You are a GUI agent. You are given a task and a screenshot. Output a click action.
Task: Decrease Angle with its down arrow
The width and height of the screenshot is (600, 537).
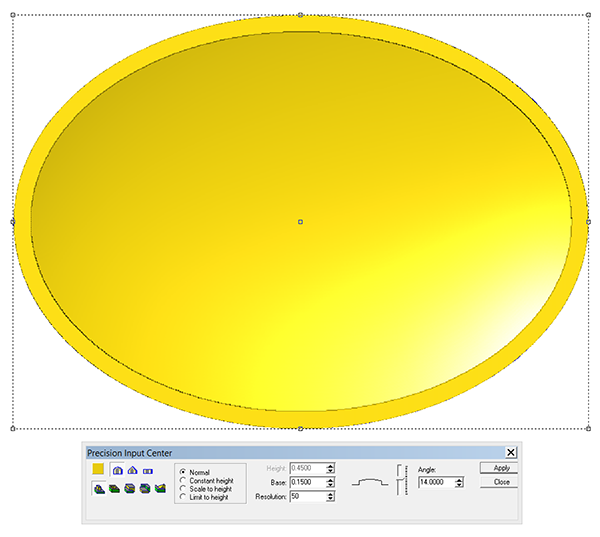[x=459, y=485]
